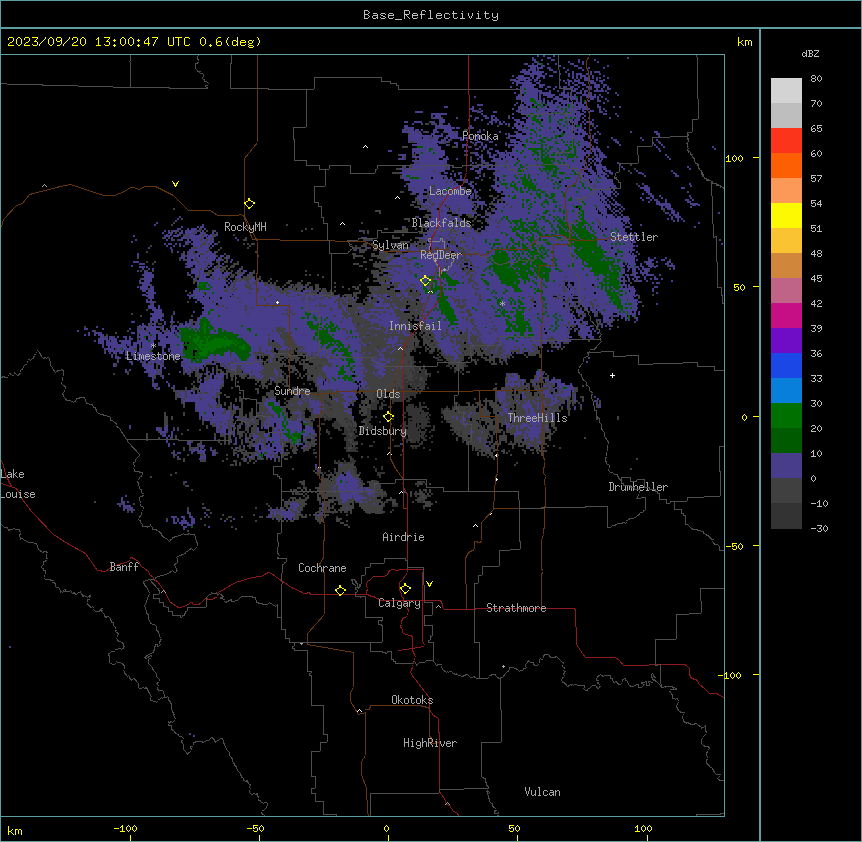
Task: Click the Blackfalds town label
Action: click(441, 223)
